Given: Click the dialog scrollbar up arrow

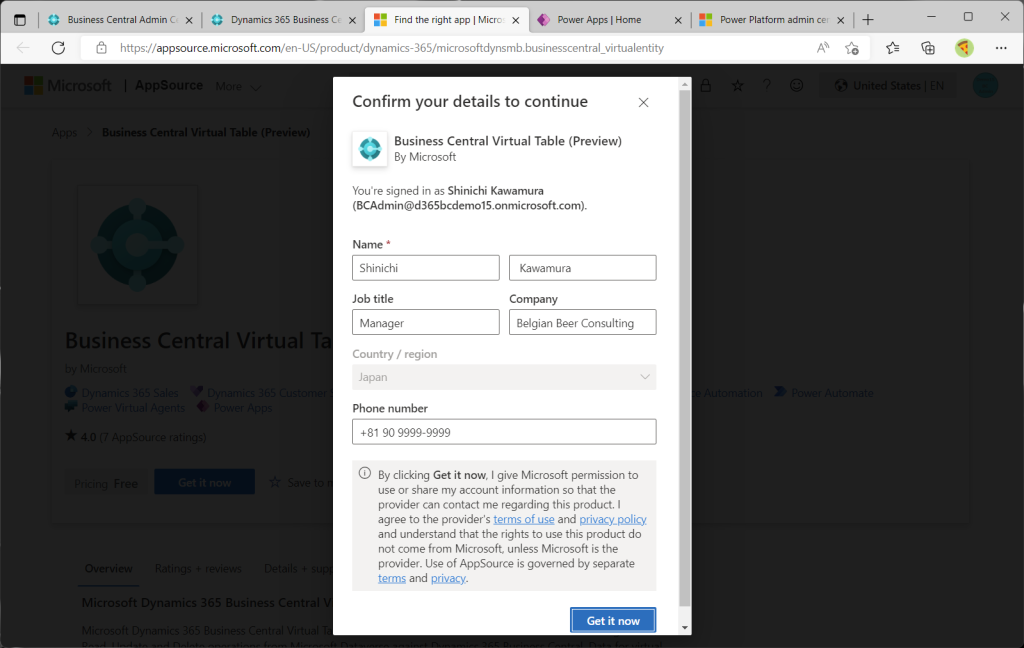Looking at the screenshot, I should [684, 84].
